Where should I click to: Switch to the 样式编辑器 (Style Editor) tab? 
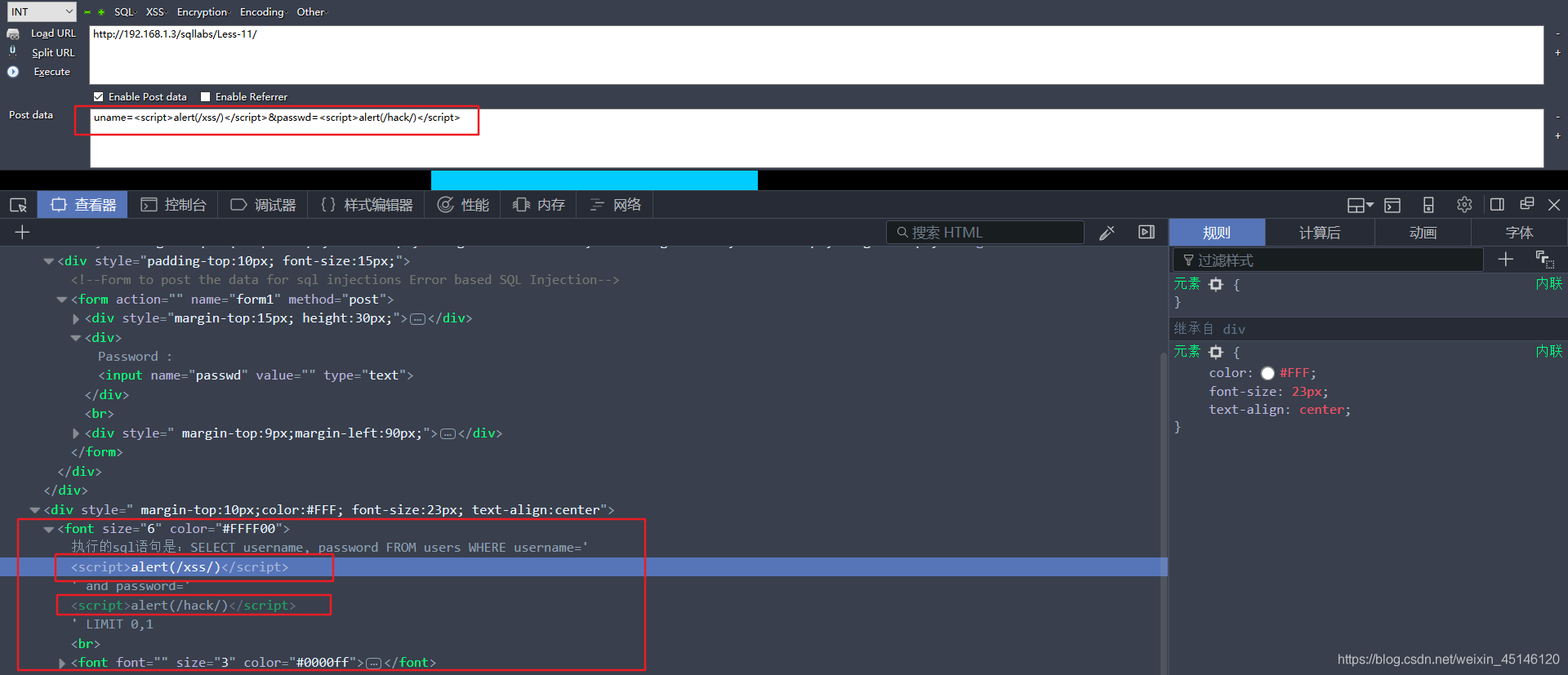coord(367,205)
